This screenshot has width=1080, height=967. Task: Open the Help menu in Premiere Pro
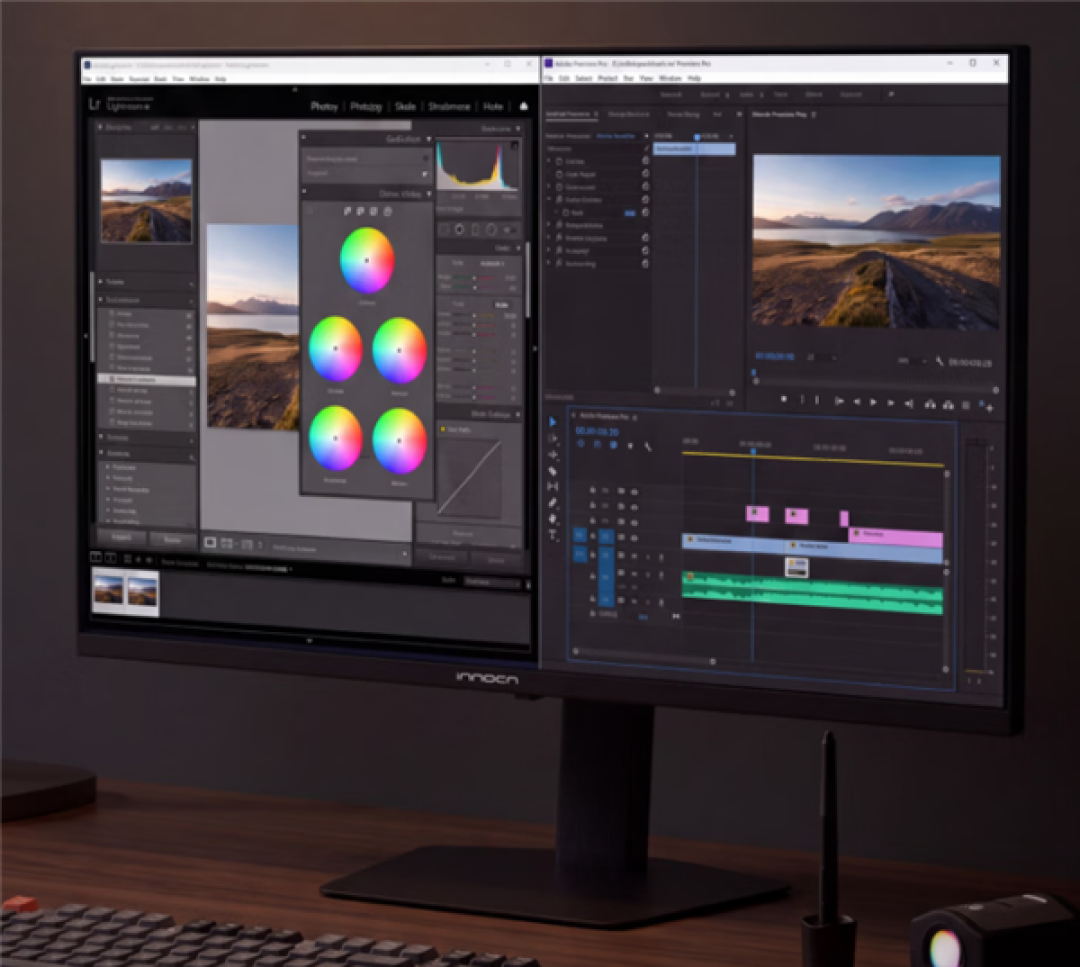coord(694,79)
